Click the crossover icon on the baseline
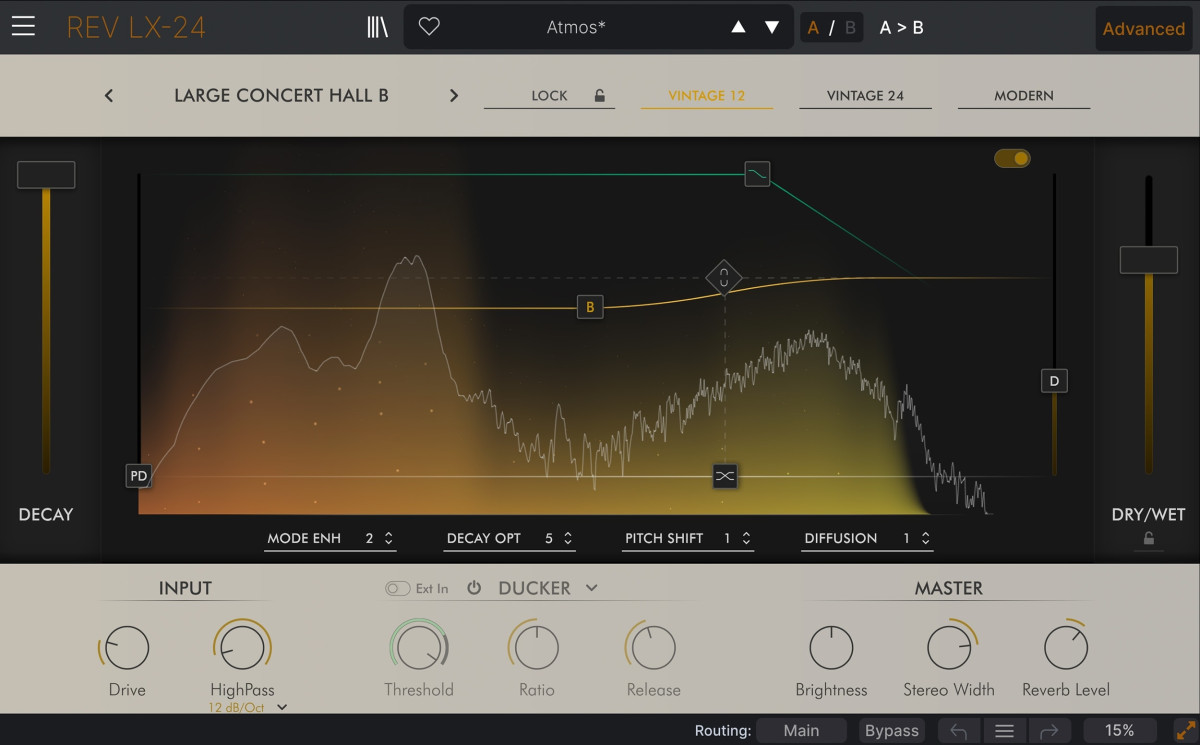 pos(725,476)
